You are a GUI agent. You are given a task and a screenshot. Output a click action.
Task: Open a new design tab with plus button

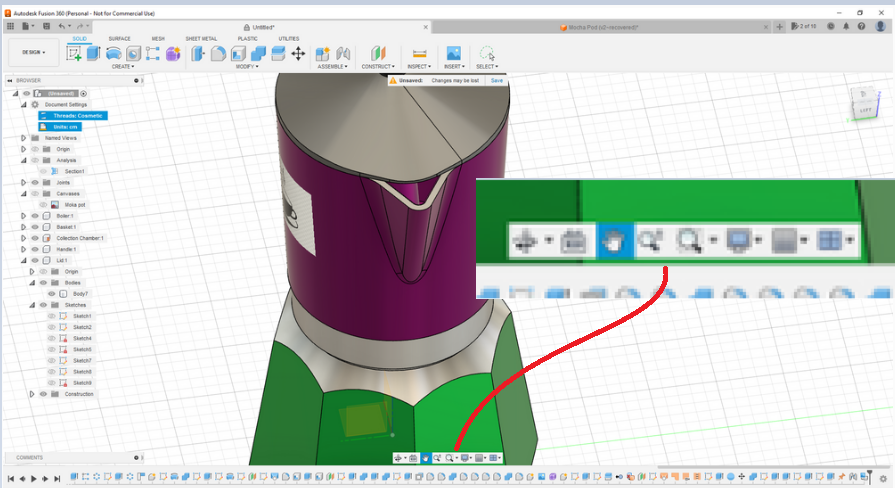click(780, 27)
